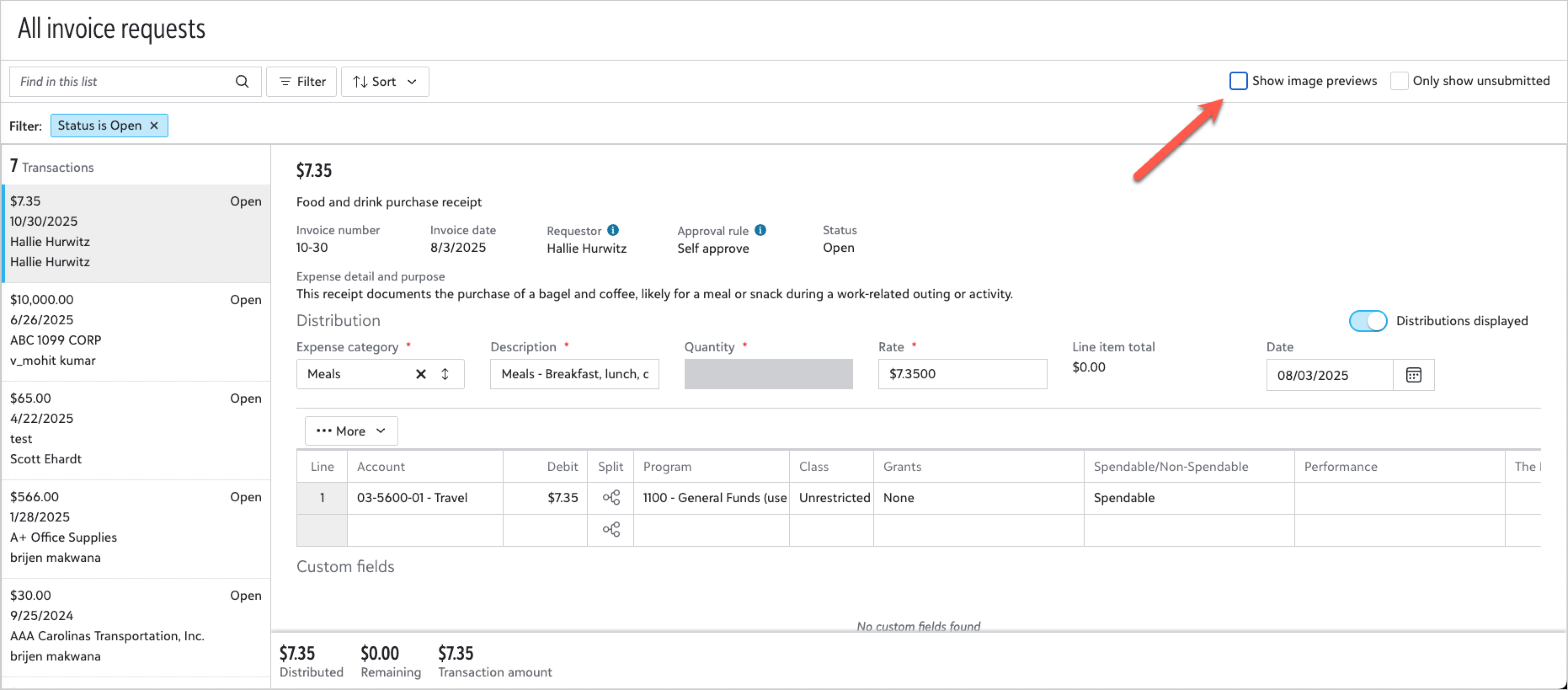Viewport: 1568px width, 690px height.
Task: Expand the More options menu
Action: [351, 431]
